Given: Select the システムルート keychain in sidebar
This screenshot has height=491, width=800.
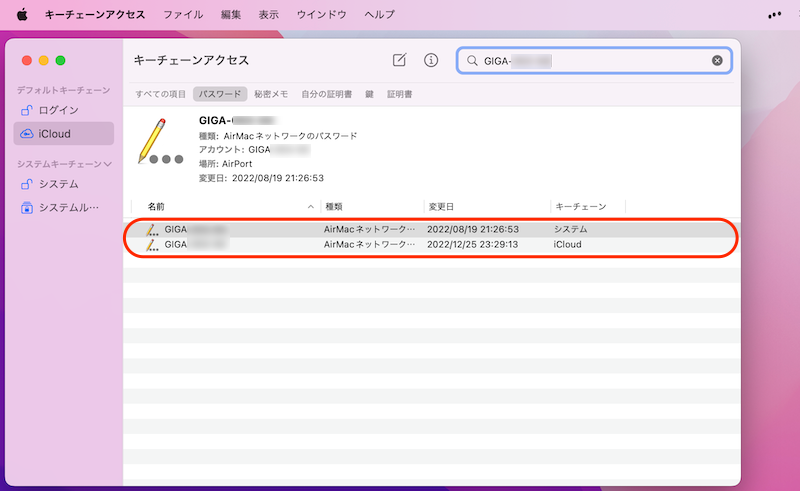Looking at the screenshot, I should [68, 208].
